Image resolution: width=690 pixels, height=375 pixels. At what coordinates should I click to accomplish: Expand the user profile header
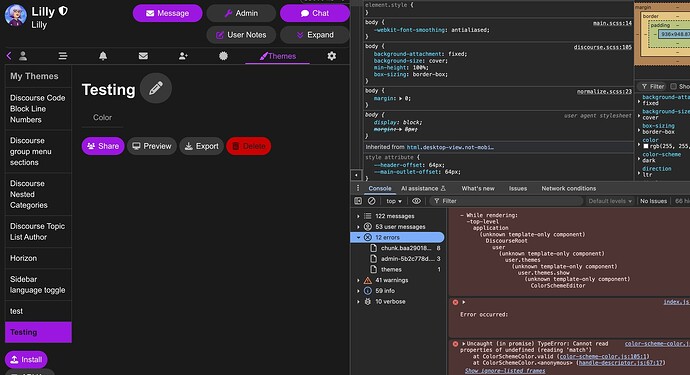tap(315, 35)
